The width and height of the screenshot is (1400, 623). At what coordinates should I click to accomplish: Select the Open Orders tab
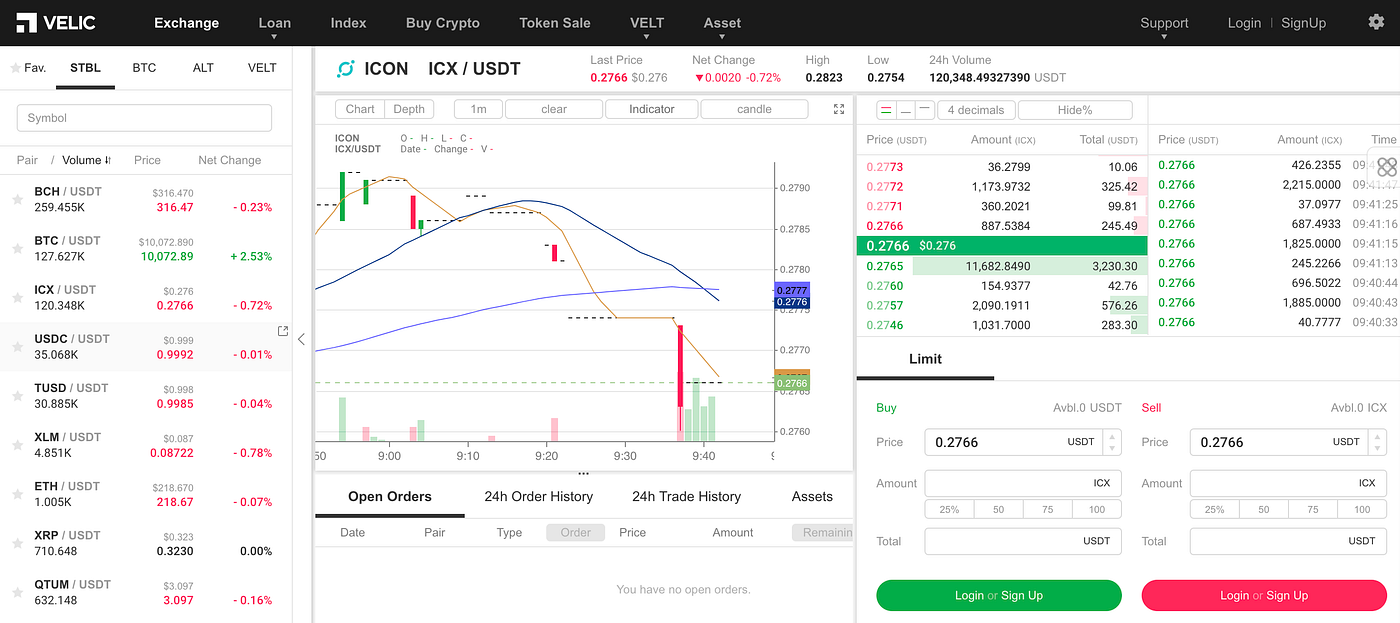390,496
